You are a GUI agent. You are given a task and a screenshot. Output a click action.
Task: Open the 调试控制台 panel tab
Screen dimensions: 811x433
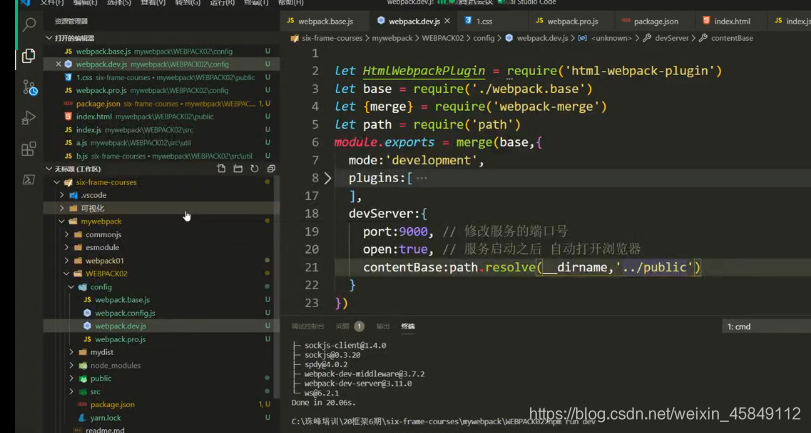308,326
